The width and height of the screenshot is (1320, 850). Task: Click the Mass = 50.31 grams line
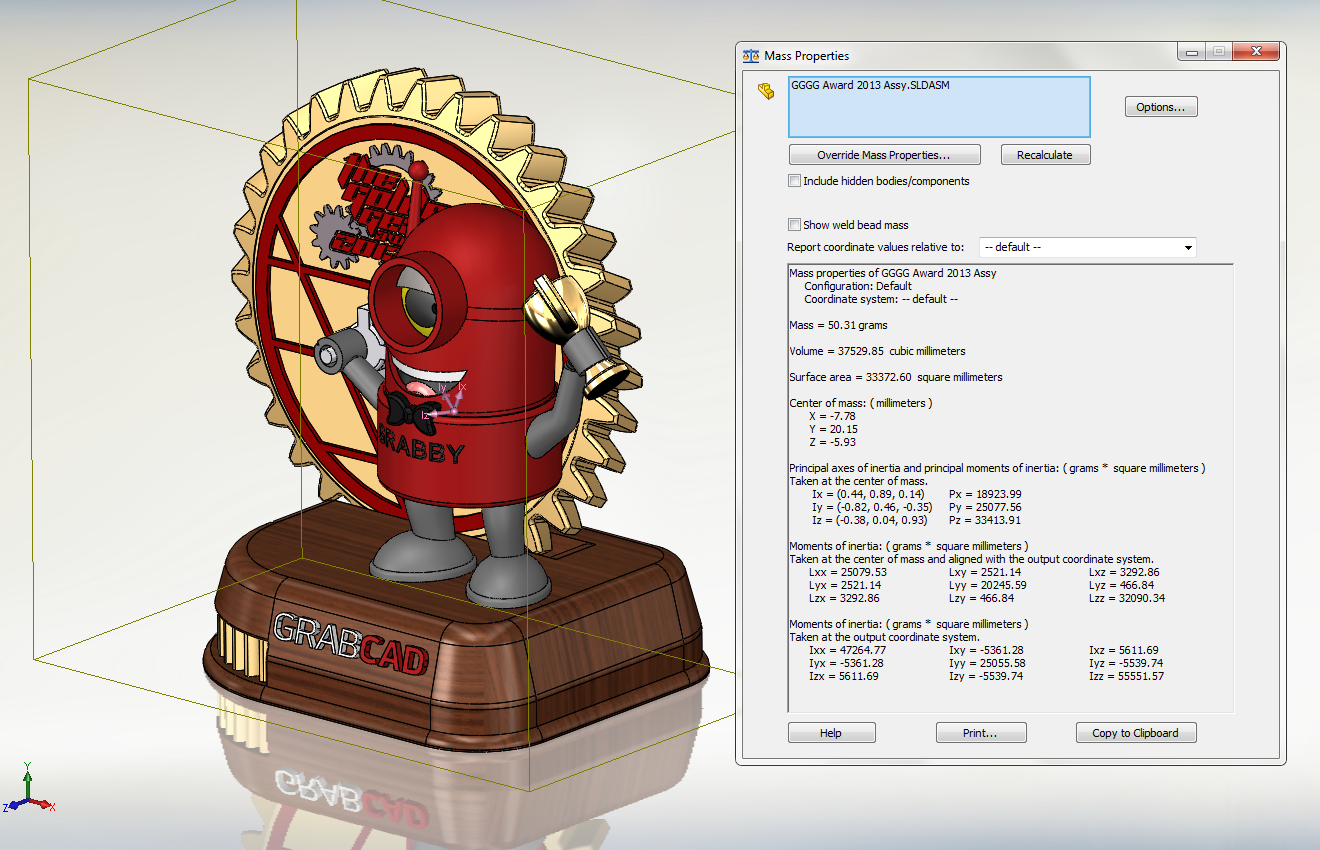[x=838, y=325]
